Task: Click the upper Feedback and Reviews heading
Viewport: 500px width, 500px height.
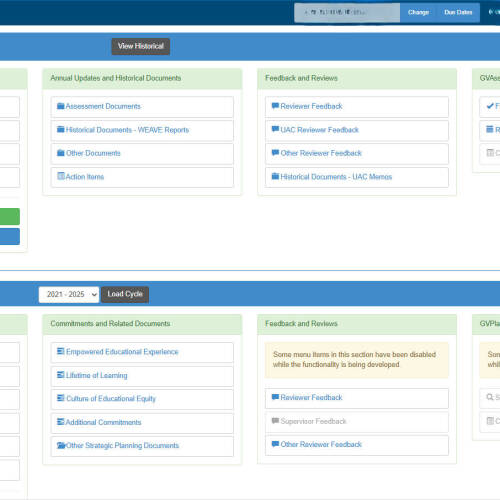Action: [x=301, y=78]
